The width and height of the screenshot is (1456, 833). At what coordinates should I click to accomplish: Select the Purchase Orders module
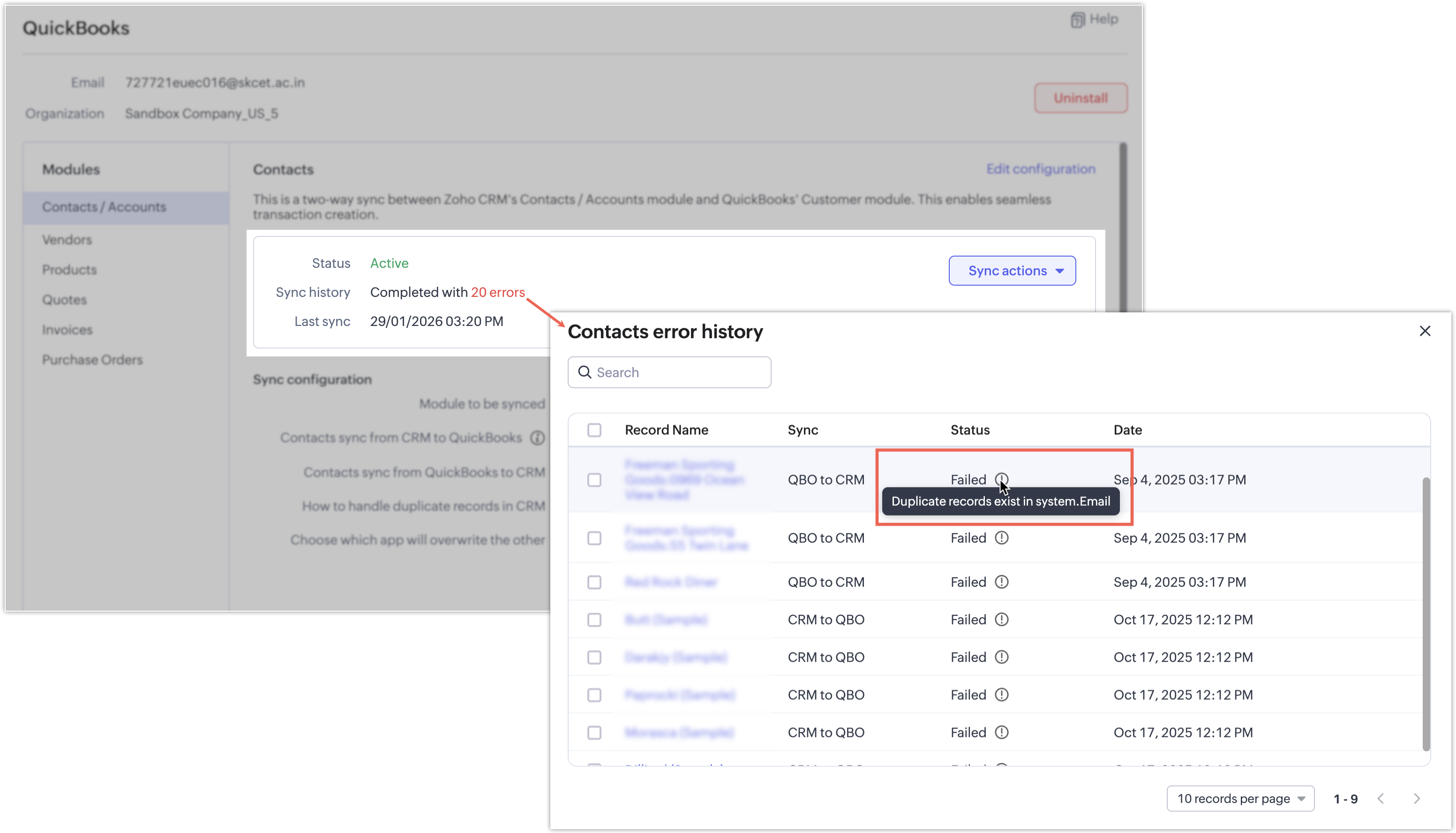tap(92, 360)
